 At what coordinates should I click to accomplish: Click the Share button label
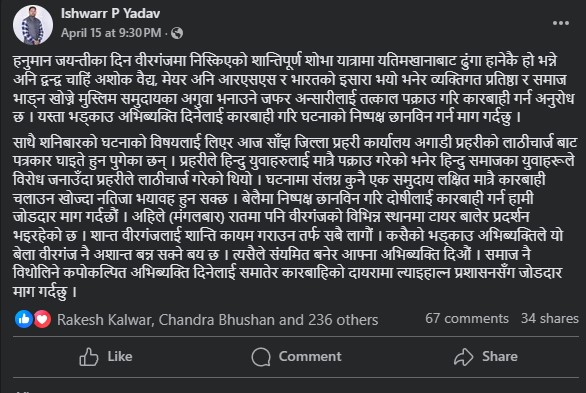pos(500,356)
